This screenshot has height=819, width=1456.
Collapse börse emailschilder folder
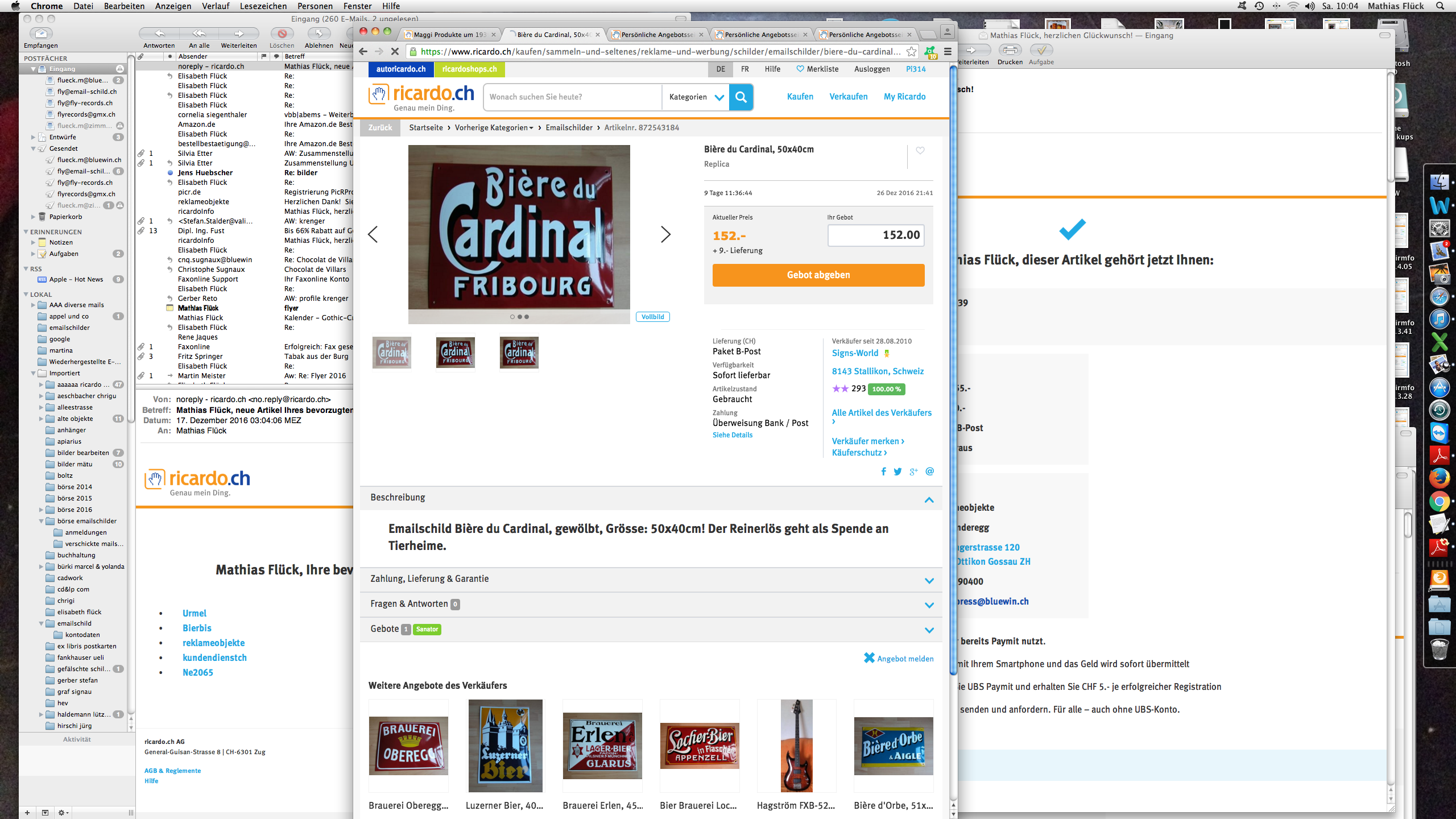pos(41,521)
